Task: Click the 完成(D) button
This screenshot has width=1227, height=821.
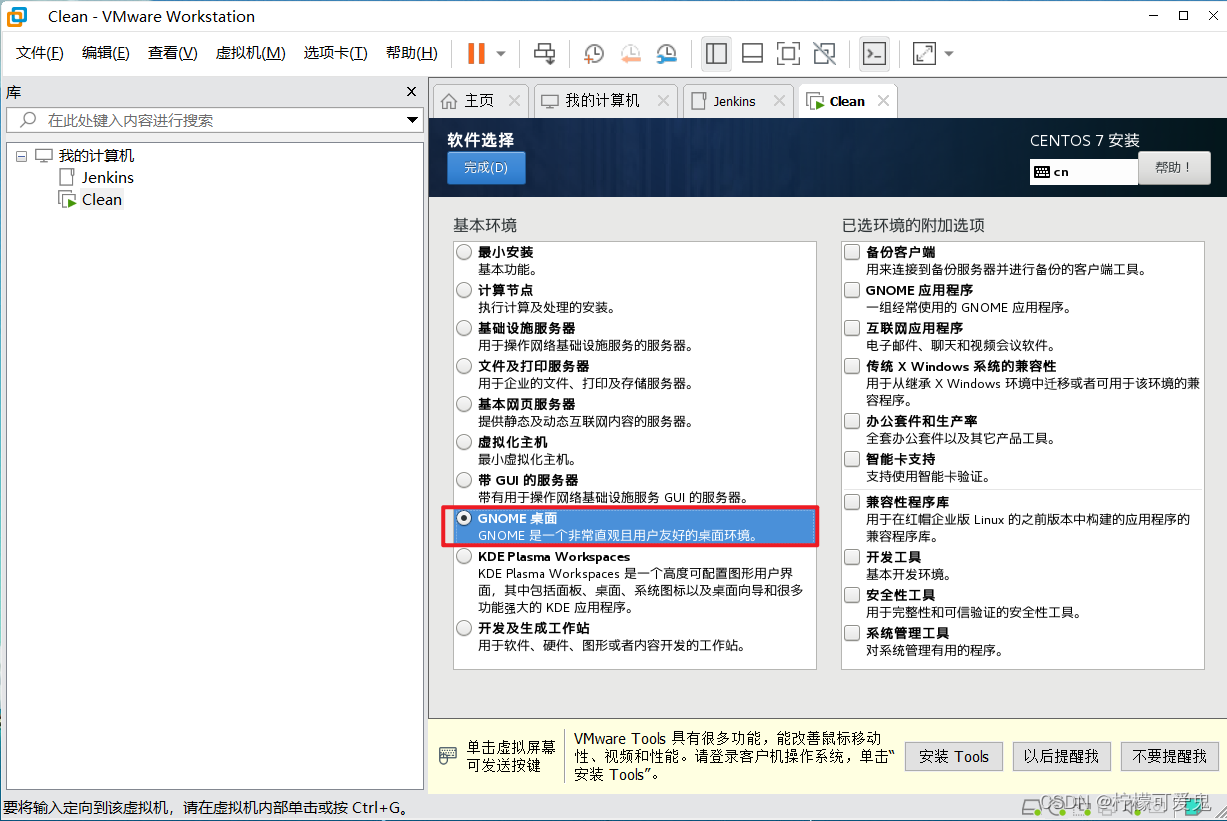Action: tap(486, 168)
